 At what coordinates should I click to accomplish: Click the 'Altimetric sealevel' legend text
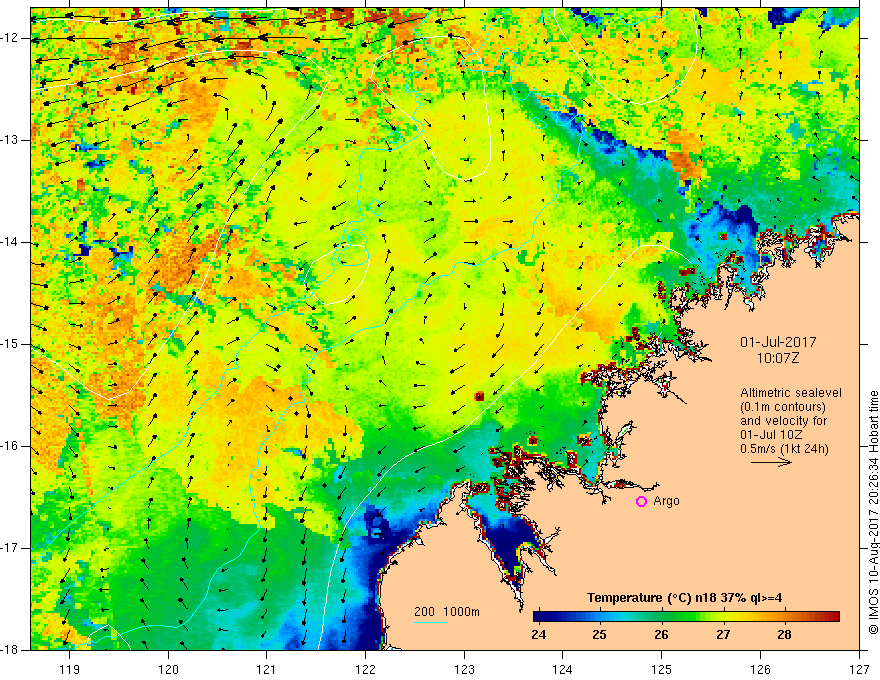pyautogui.click(x=791, y=393)
